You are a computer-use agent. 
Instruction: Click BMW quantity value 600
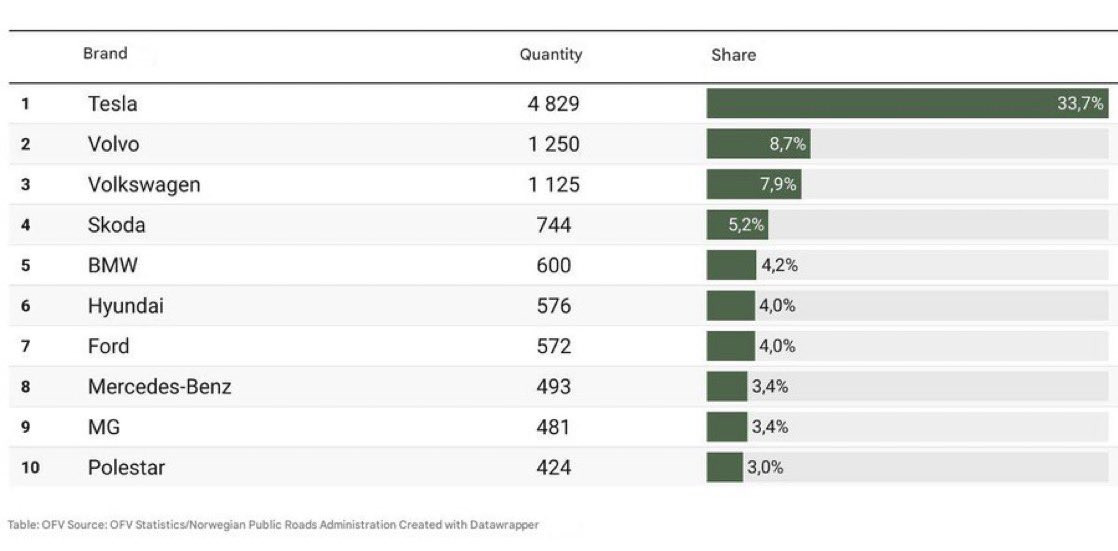[554, 266]
